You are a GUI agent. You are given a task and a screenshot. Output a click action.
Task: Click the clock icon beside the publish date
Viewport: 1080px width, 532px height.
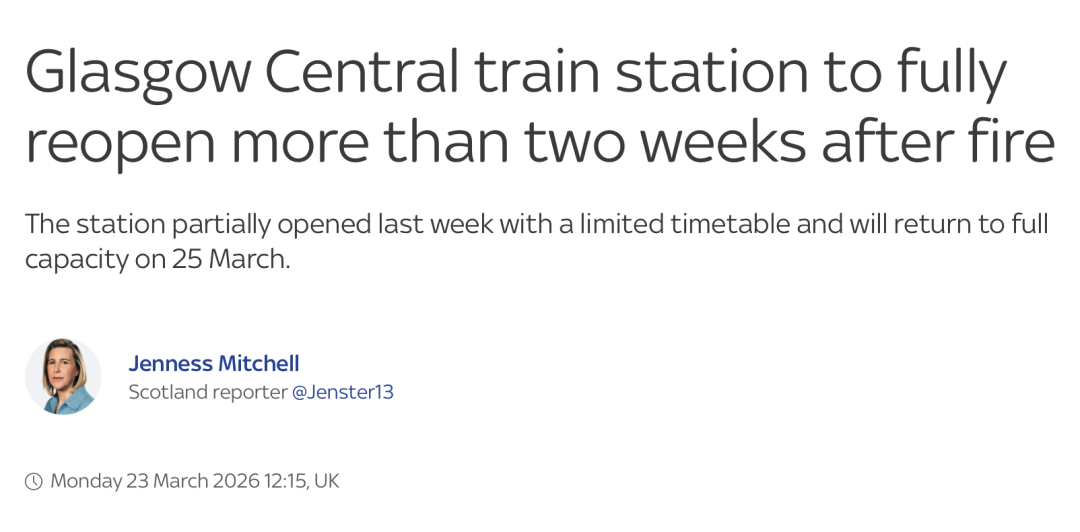coord(34,481)
